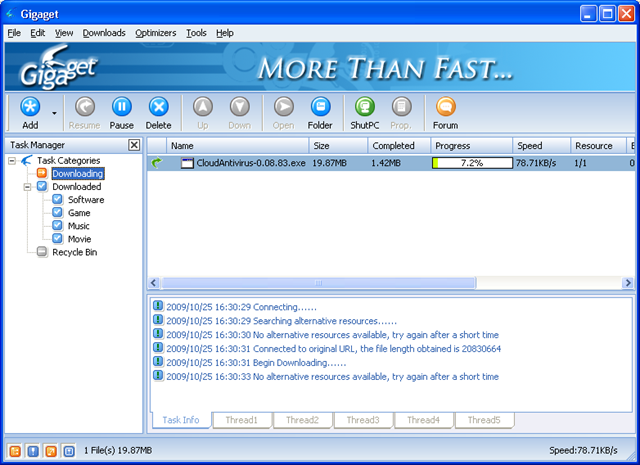Open the Optimizers menu
640x465 pixels.
[156, 33]
